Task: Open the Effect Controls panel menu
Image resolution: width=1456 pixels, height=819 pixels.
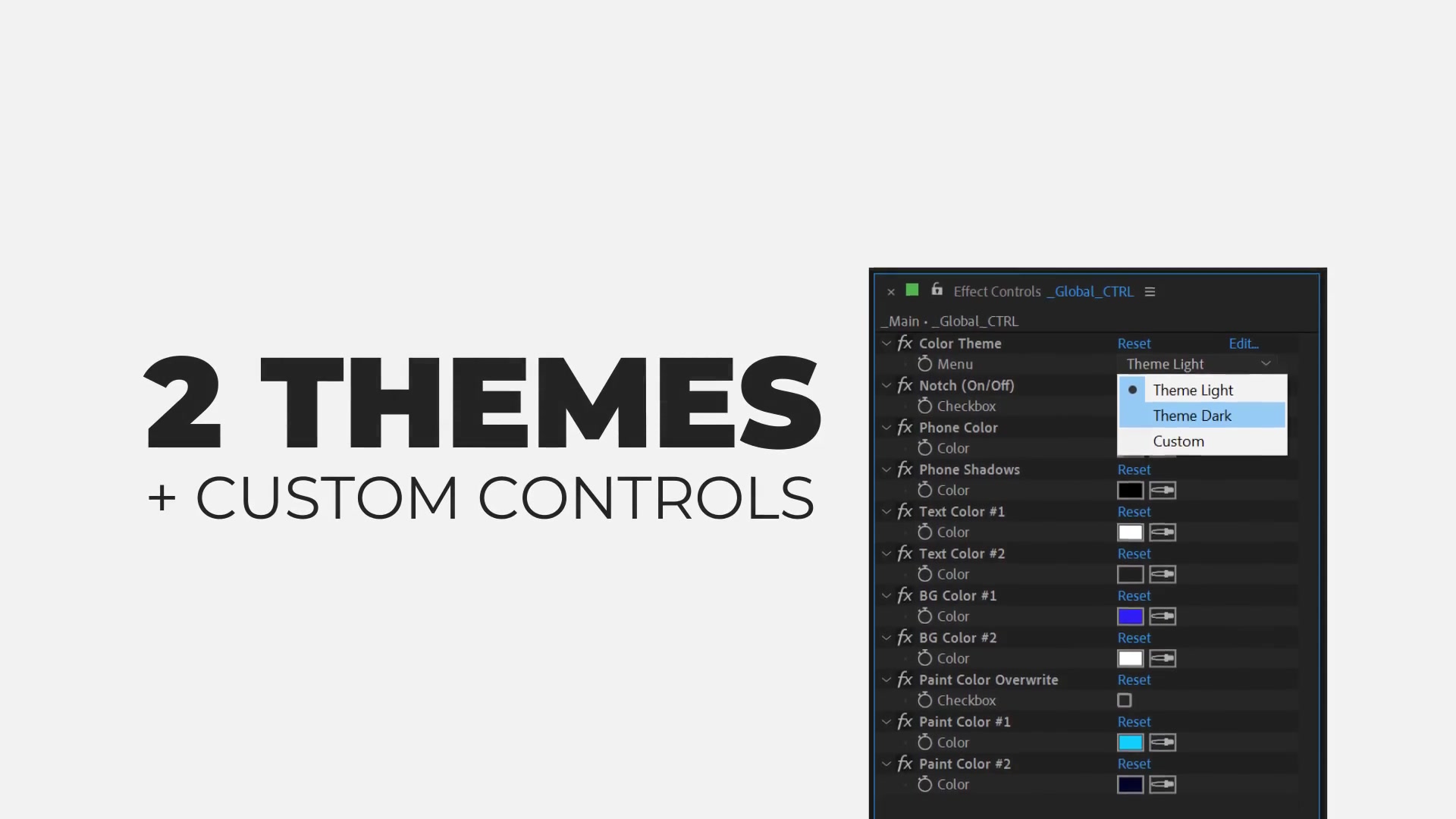Action: point(1151,291)
